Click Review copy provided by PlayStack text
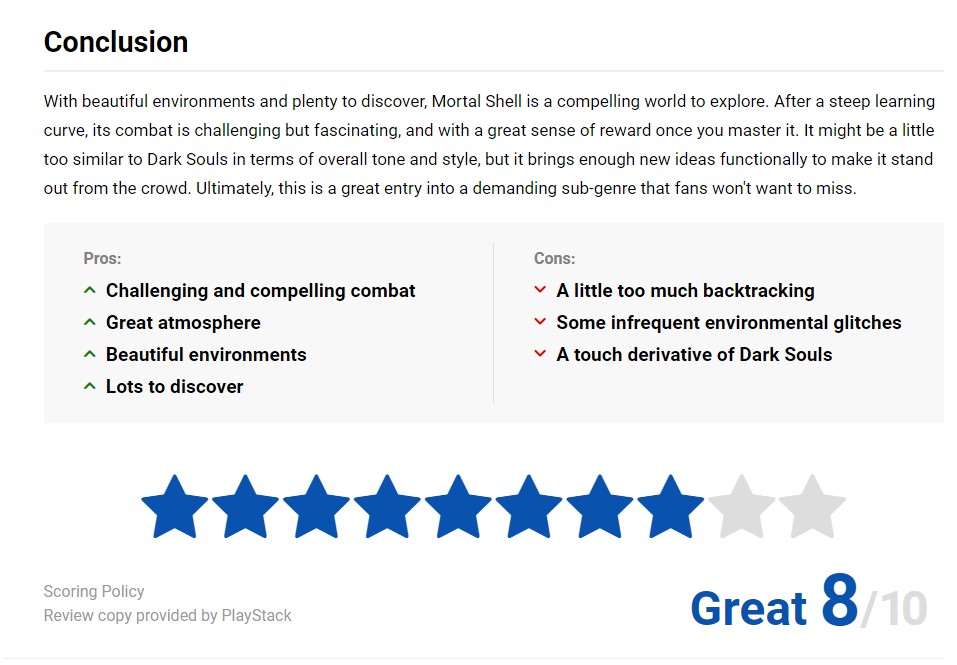 [x=167, y=615]
